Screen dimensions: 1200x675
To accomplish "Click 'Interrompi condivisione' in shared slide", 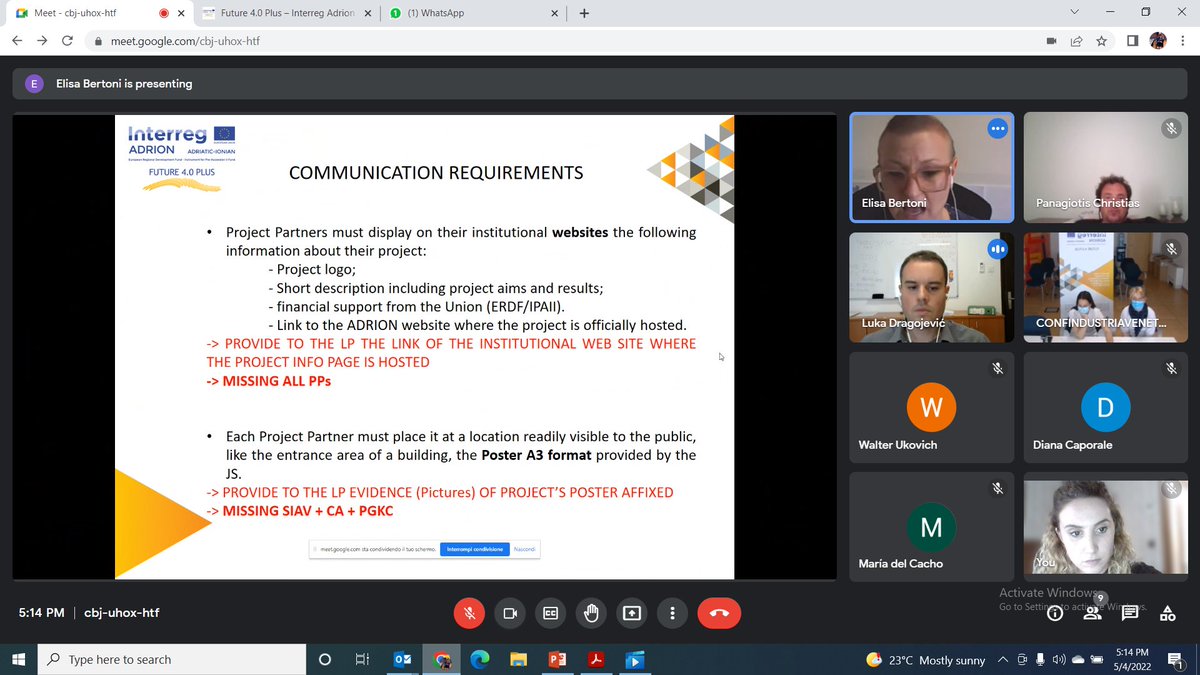I will [x=474, y=550].
